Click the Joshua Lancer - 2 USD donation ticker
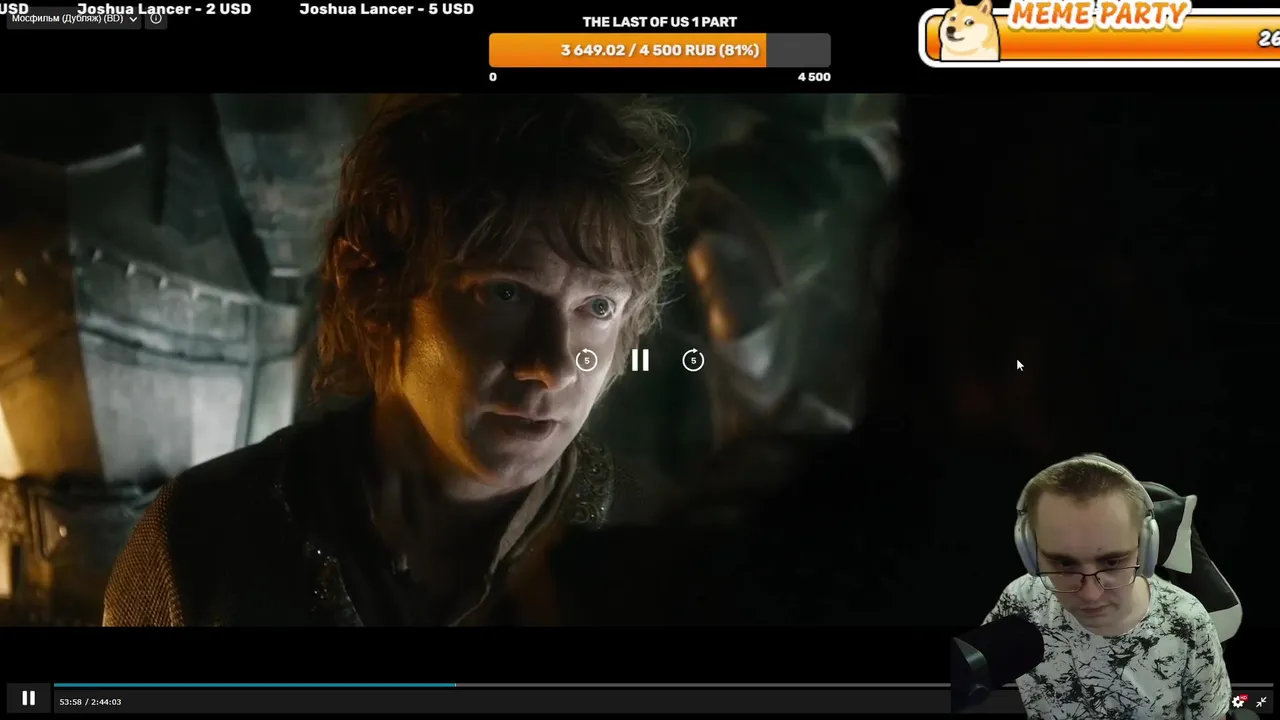This screenshot has height=720, width=1280. (164, 9)
